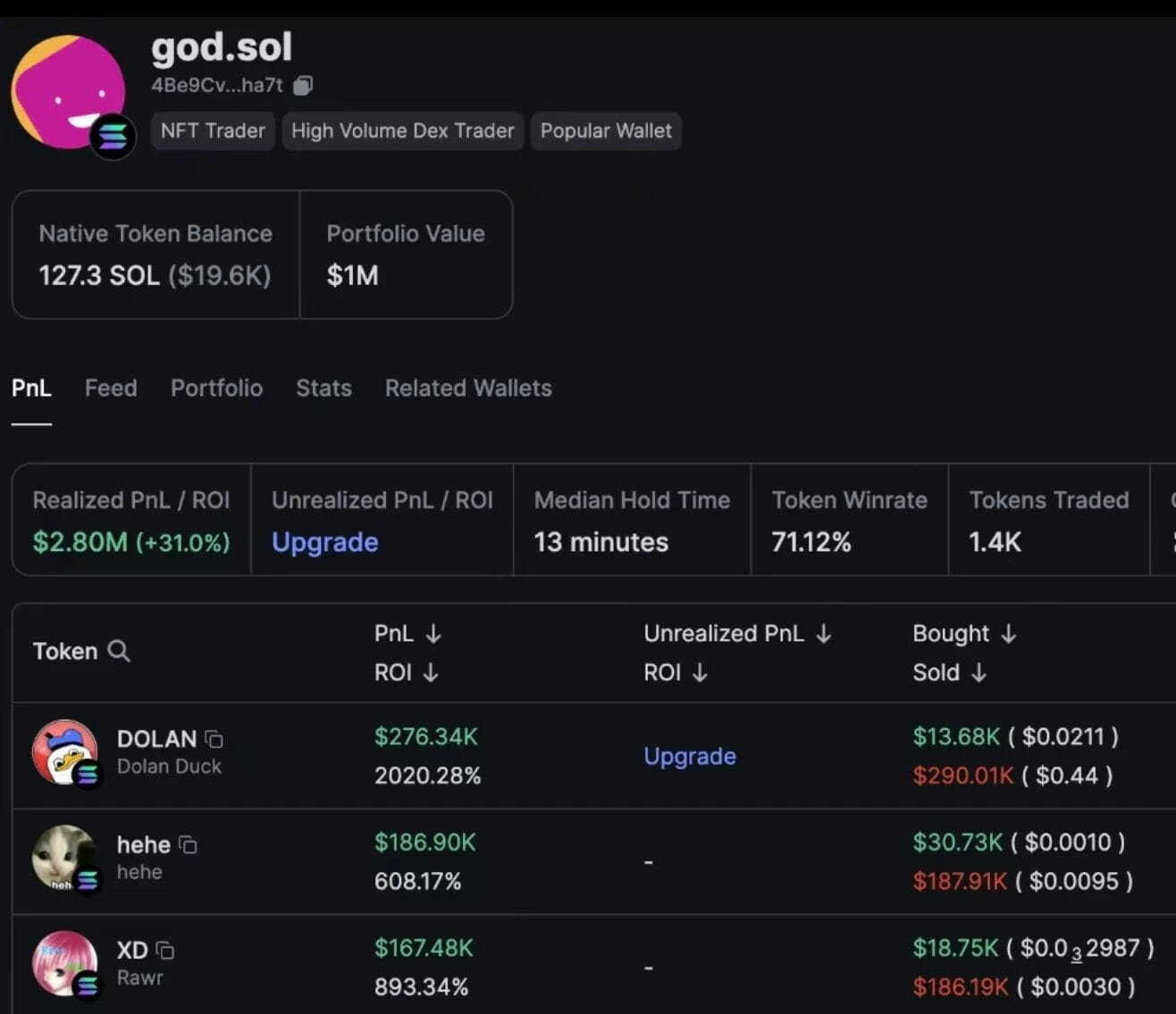Switch to the Feed tab

click(x=111, y=388)
